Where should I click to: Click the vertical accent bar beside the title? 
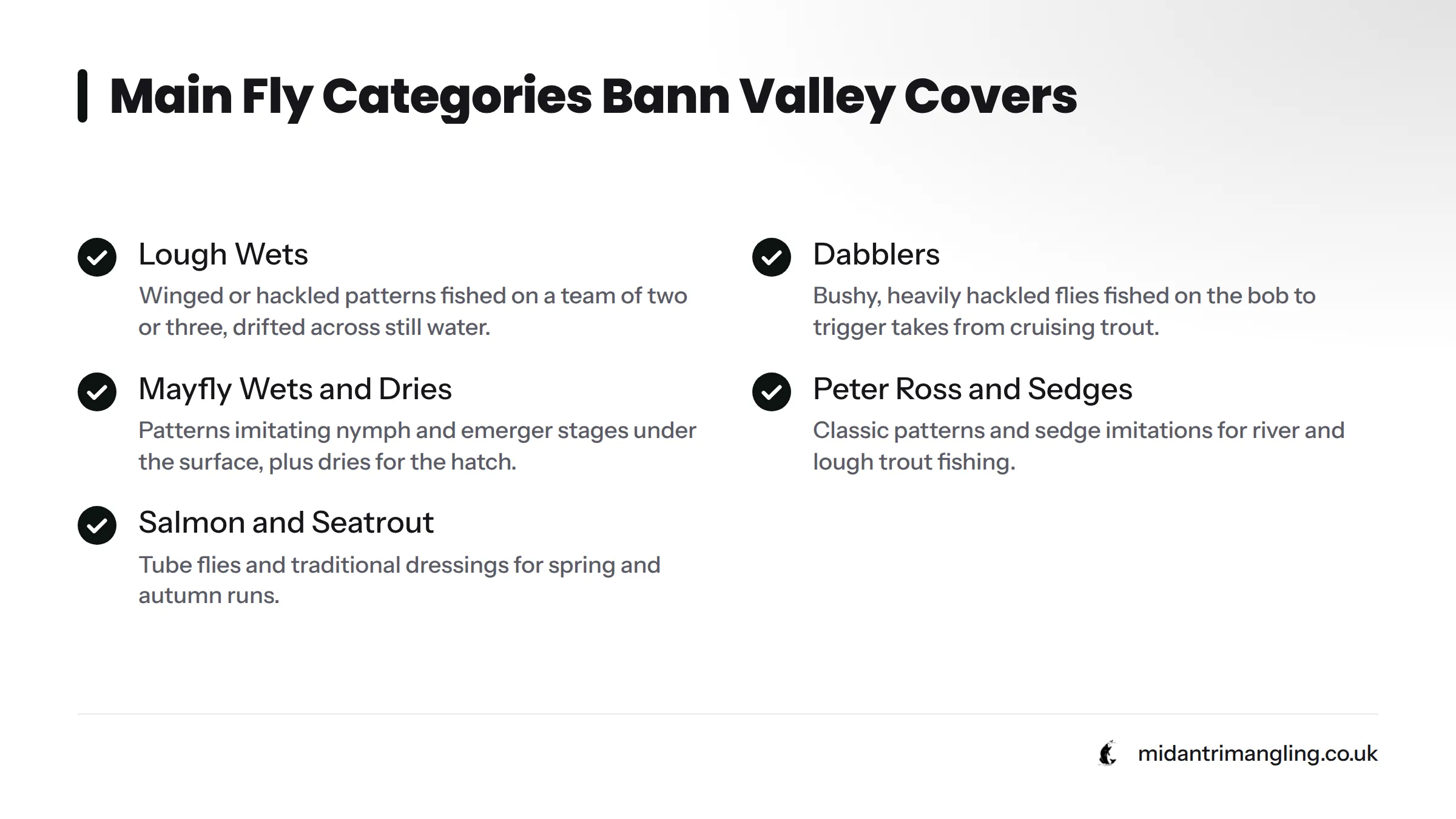(x=83, y=96)
